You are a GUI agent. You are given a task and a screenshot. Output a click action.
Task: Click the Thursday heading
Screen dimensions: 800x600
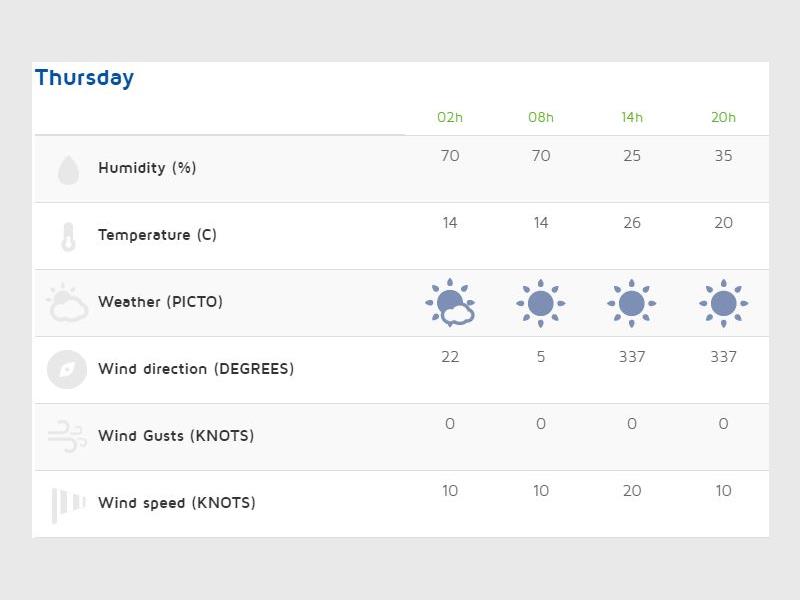click(x=84, y=78)
